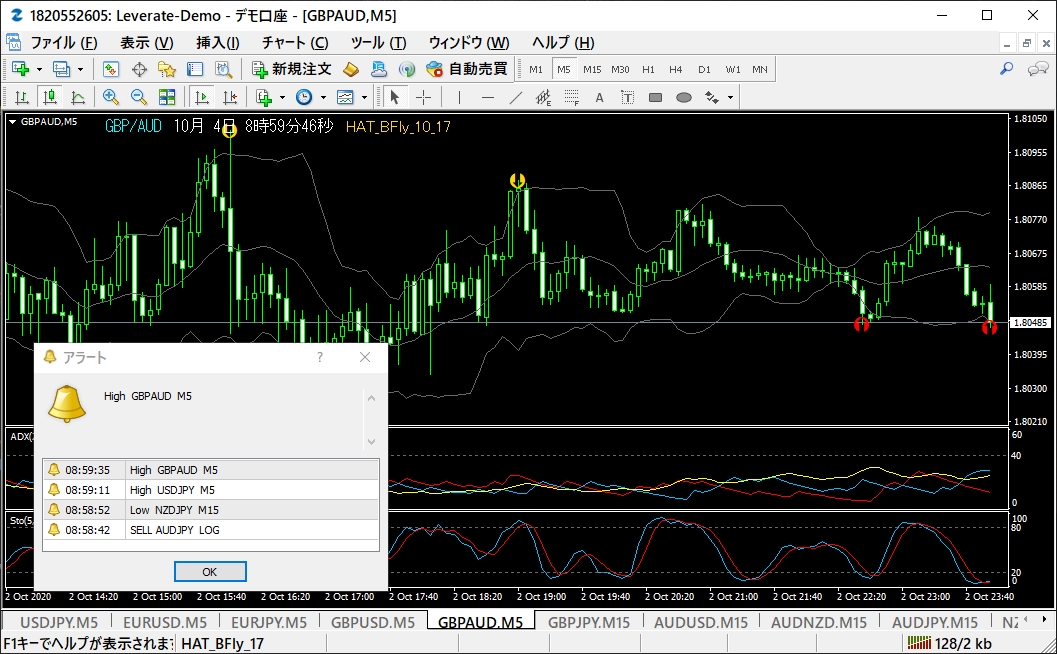
Task: Switch to the GBPJPY.M15 chart tab
Action: (x=588, y=622)
